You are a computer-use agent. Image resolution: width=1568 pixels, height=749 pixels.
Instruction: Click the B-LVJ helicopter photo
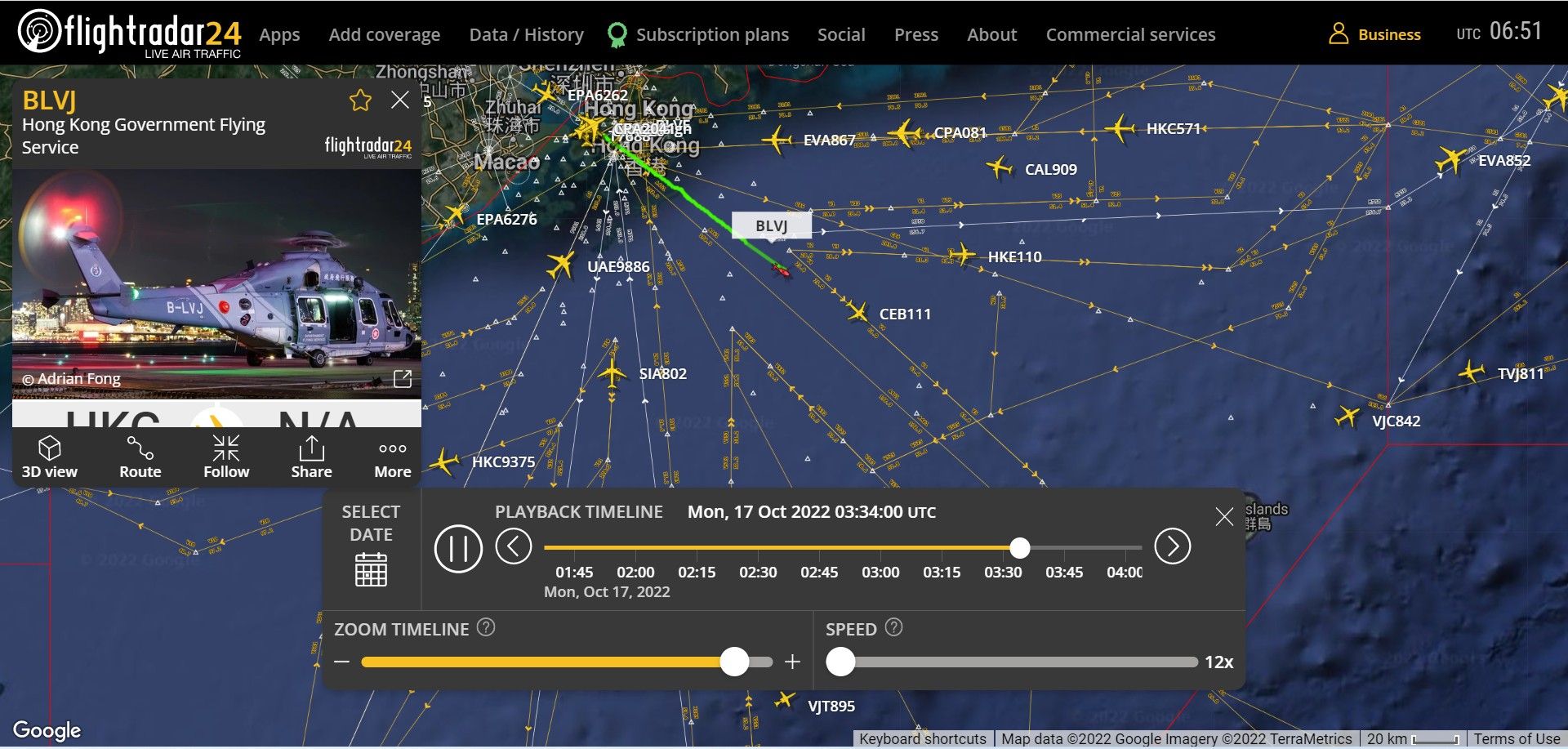pyautogui.click(x=216, y=283)
